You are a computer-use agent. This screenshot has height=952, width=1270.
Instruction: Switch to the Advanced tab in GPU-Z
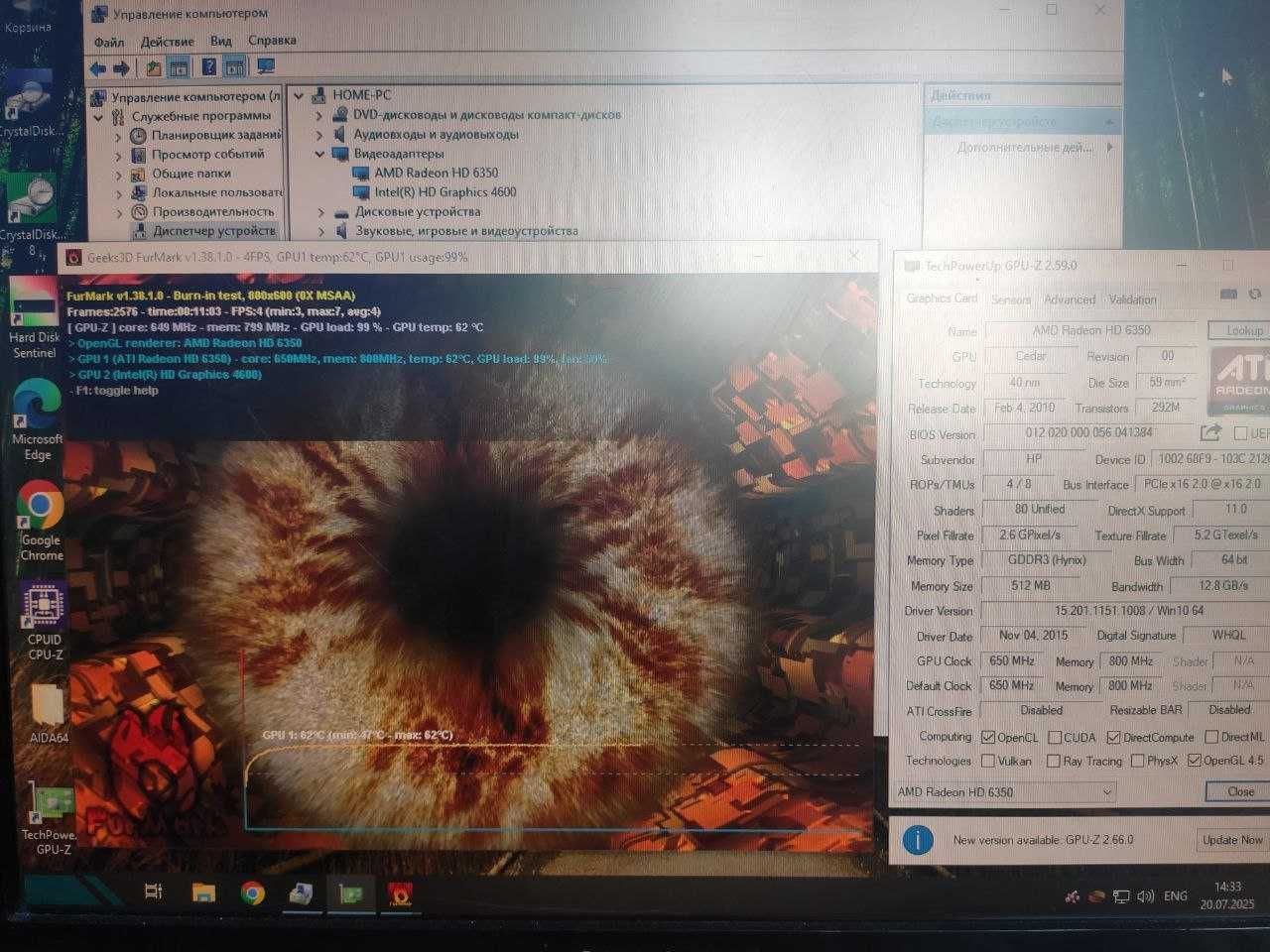click(1070, 299)
